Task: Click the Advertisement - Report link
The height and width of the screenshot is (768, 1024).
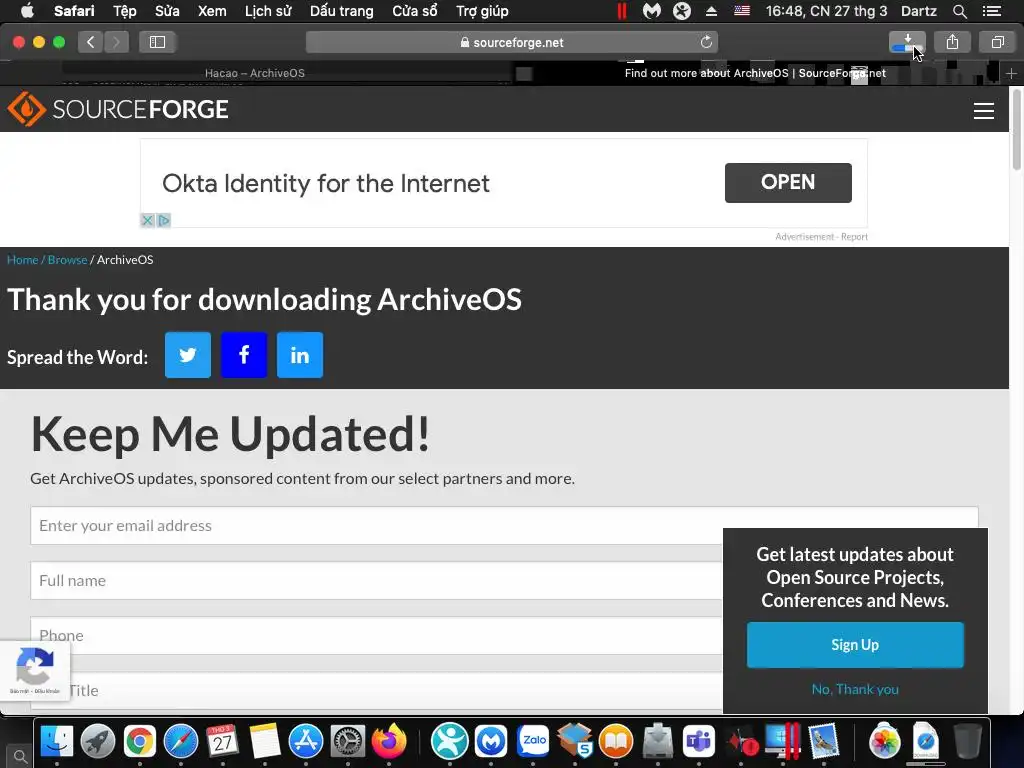Action: 821,236
